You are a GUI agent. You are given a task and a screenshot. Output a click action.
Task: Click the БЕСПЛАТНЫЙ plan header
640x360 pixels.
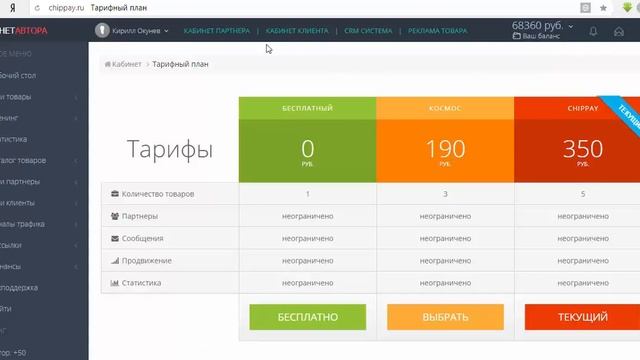307,108
